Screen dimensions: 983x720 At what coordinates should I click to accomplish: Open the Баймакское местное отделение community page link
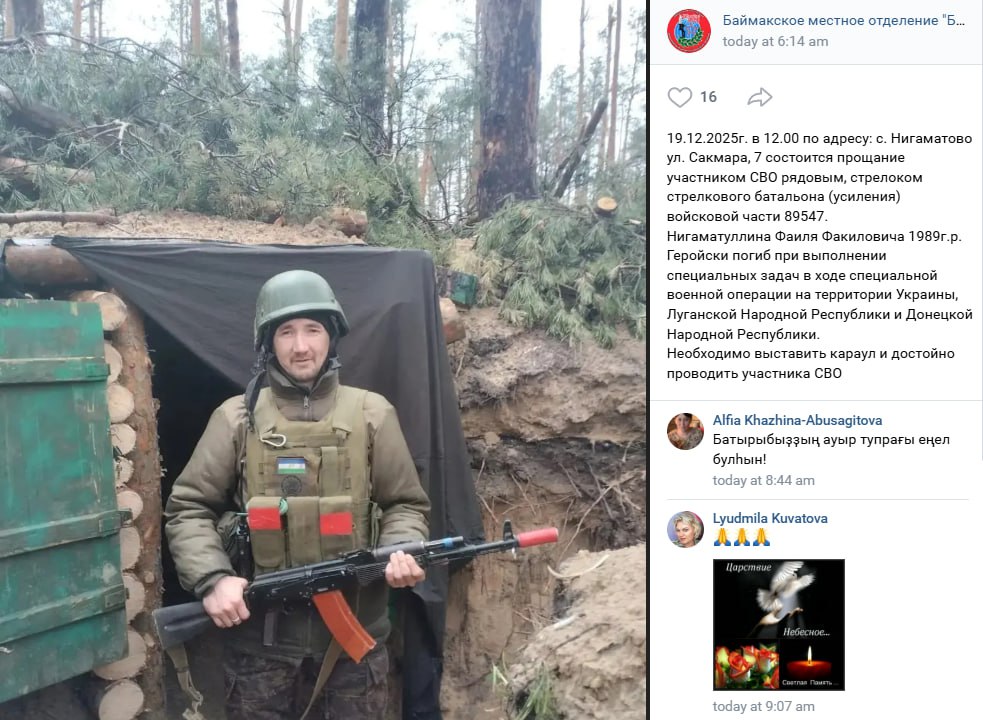click(x=844, y=20)
